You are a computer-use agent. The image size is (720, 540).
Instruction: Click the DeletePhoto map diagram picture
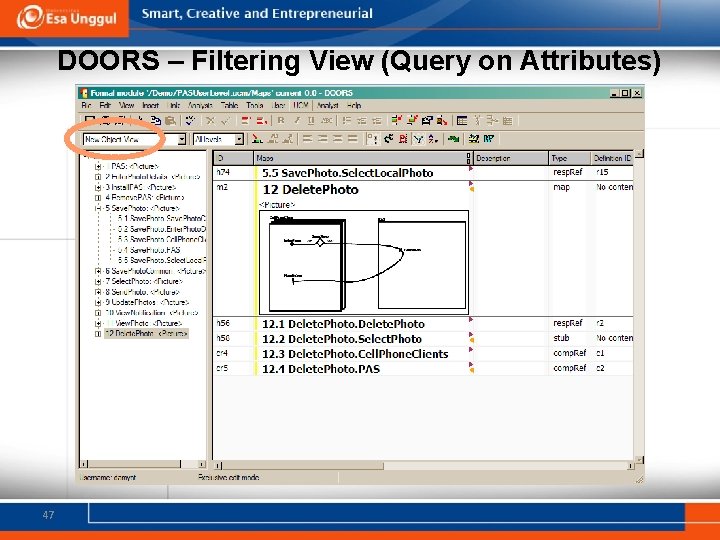[x=364, y=262]
